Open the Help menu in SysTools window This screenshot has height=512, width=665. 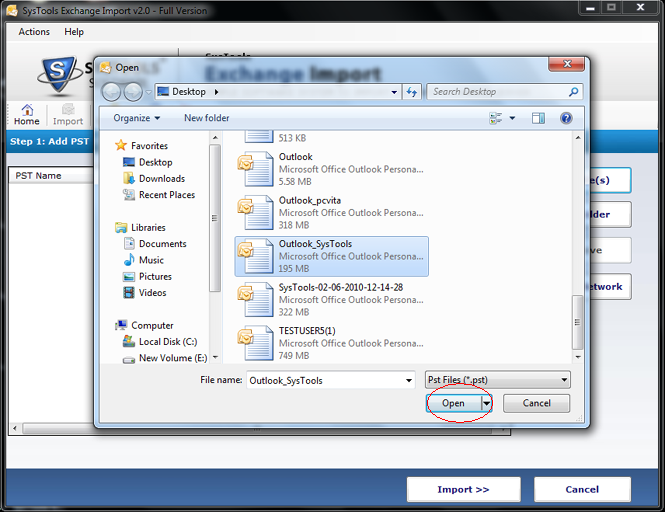pyautogui.click(x=74, y=32)
